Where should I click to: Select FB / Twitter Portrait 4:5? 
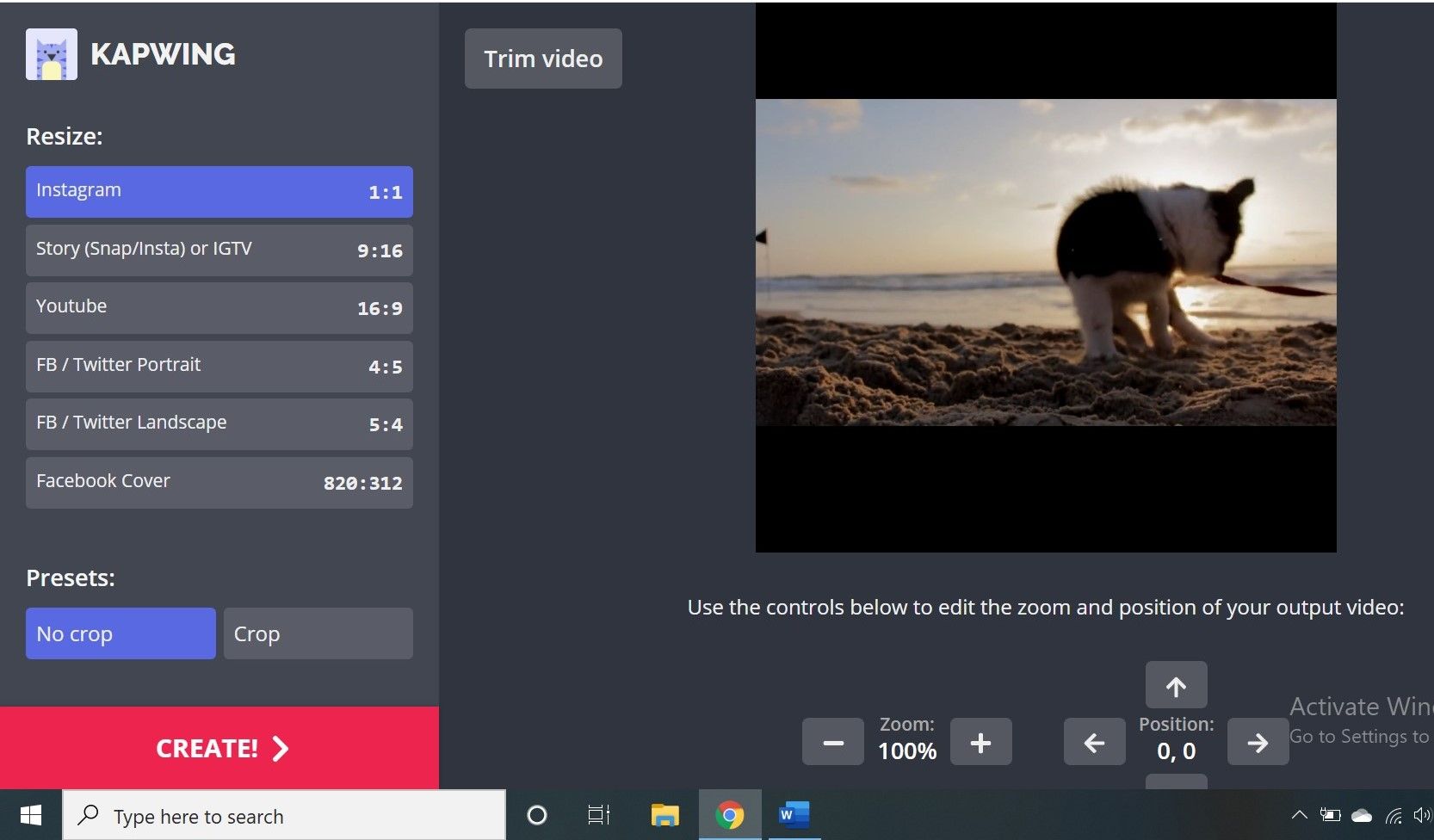point(219,366)
